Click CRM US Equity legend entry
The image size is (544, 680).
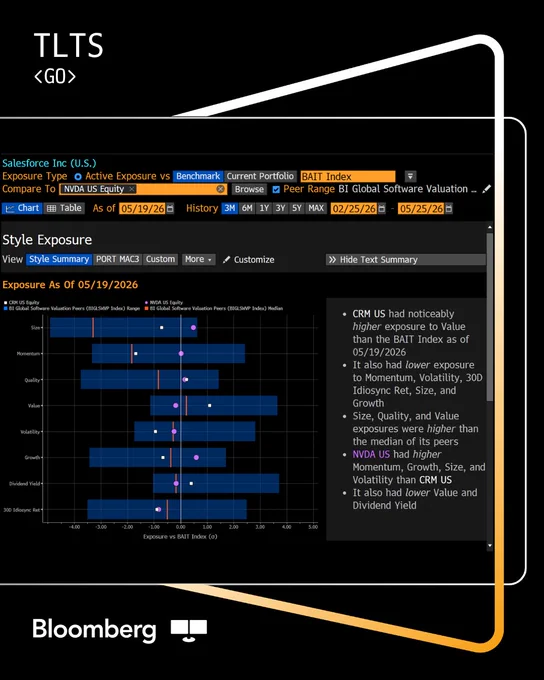click(22, 302)
